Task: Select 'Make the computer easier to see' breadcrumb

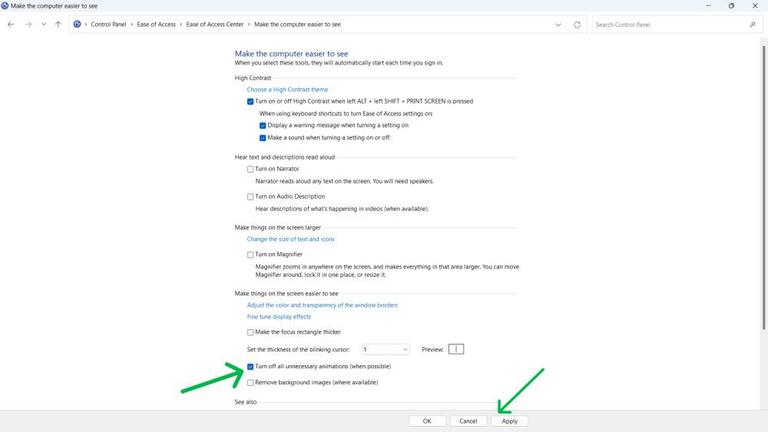Action: 297,24
